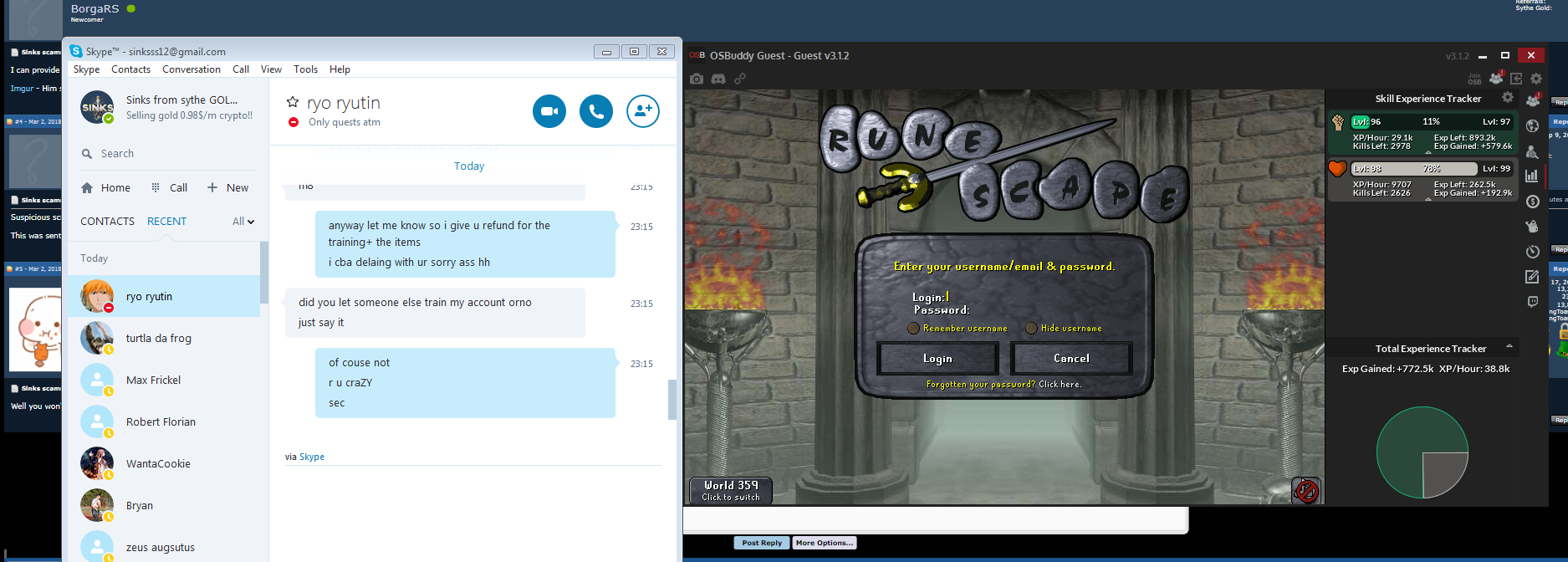This screenshot has width=1568, height=562.
Task: Open the people panel in OSBuddy sidebar
Action: 1533,100
